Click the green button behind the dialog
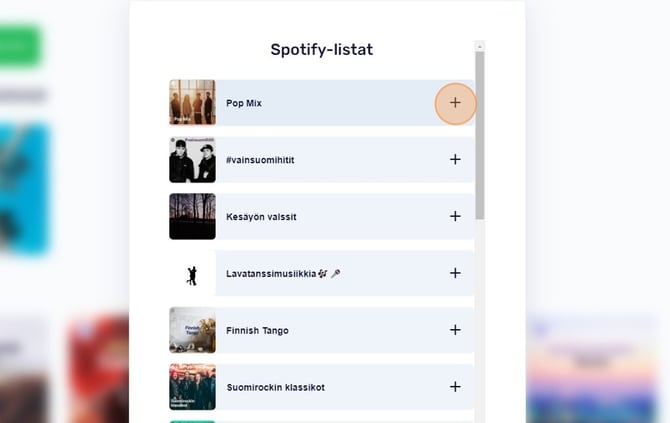This screenshot has height=423, width=670. coord(20,46)
